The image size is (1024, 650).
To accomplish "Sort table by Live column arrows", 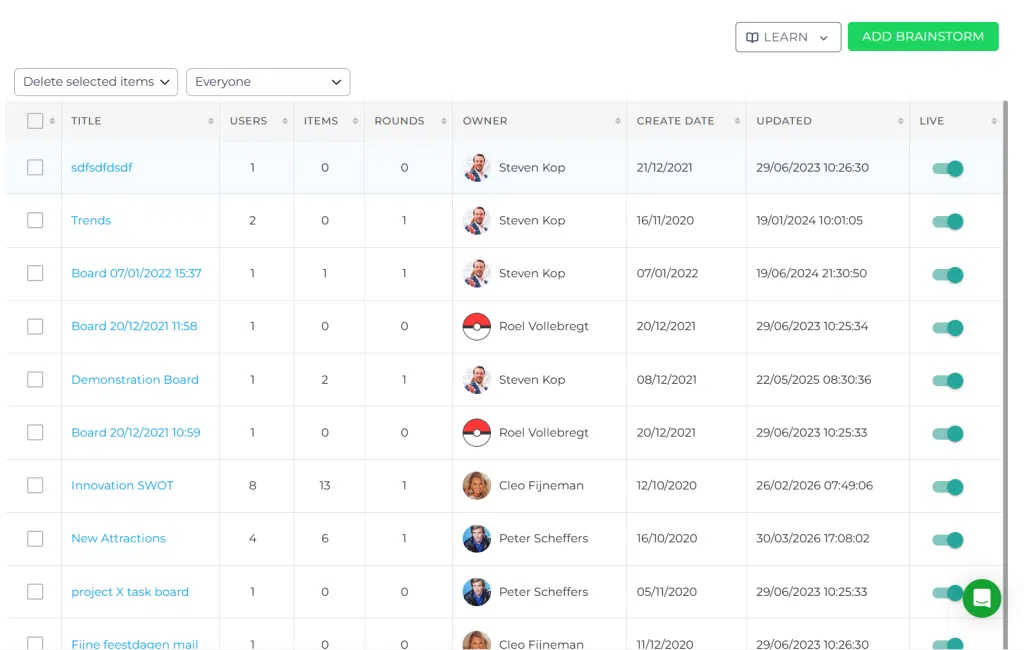I will (x=994, y=121).
